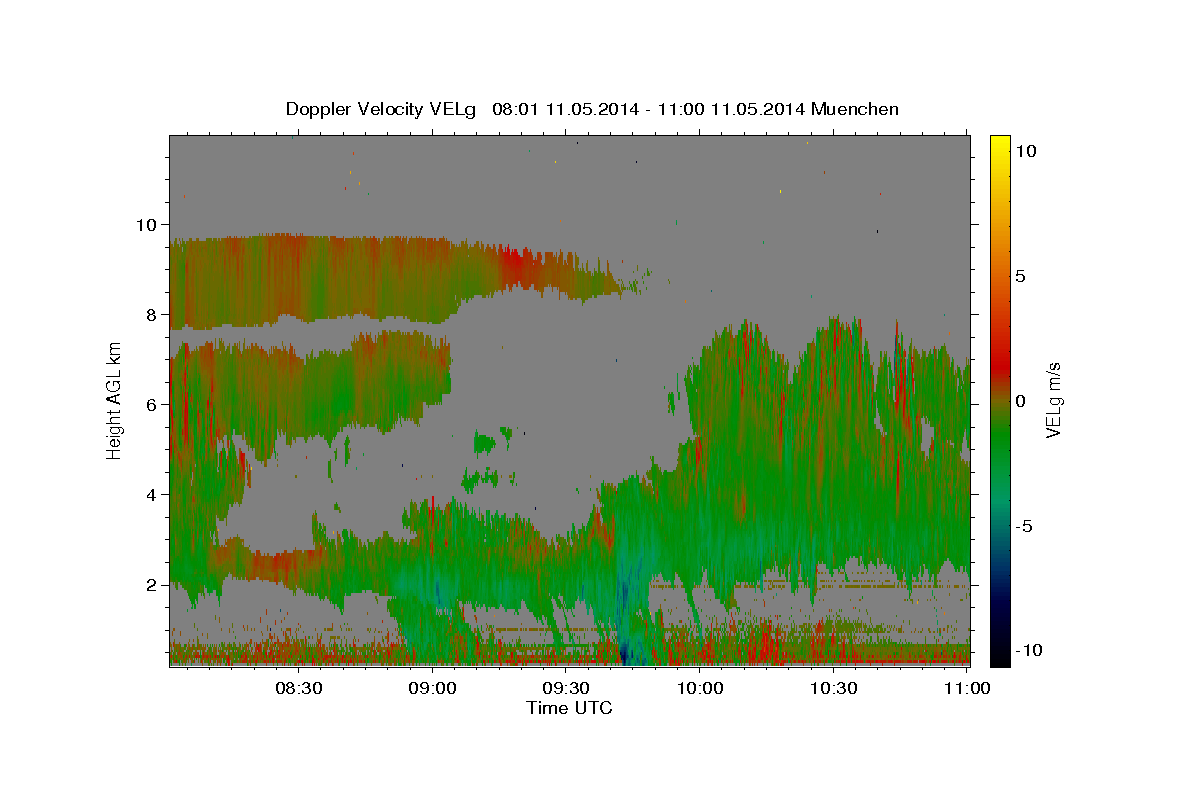The height and width of the screenshot is (800, 1200).
Task: Click the colorbar value -5 label
Action: [x=1023, y=526]
